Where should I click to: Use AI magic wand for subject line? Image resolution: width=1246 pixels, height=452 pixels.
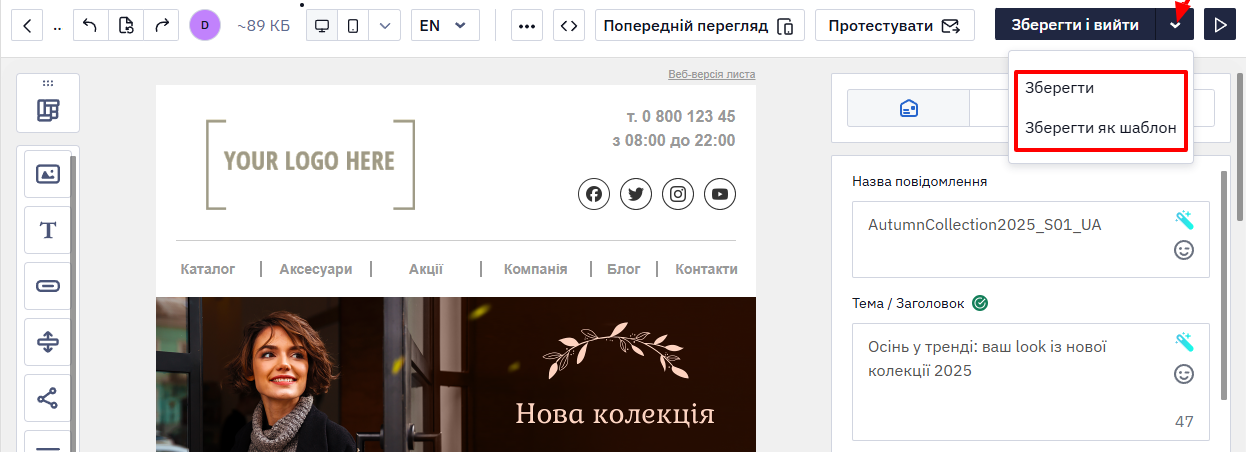coord(1185,342)
